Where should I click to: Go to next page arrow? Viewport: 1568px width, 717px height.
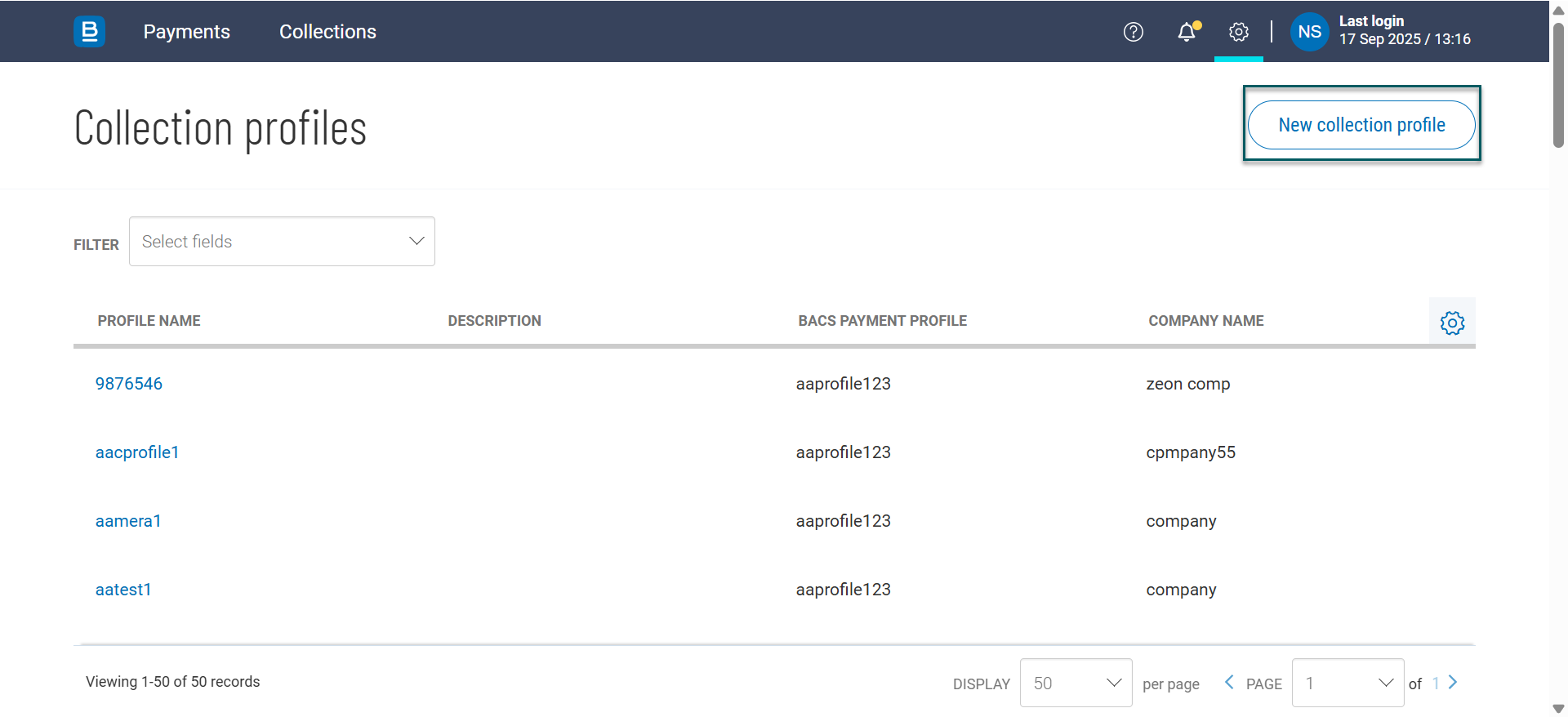pyautogui.click(x=1453, y=683)
